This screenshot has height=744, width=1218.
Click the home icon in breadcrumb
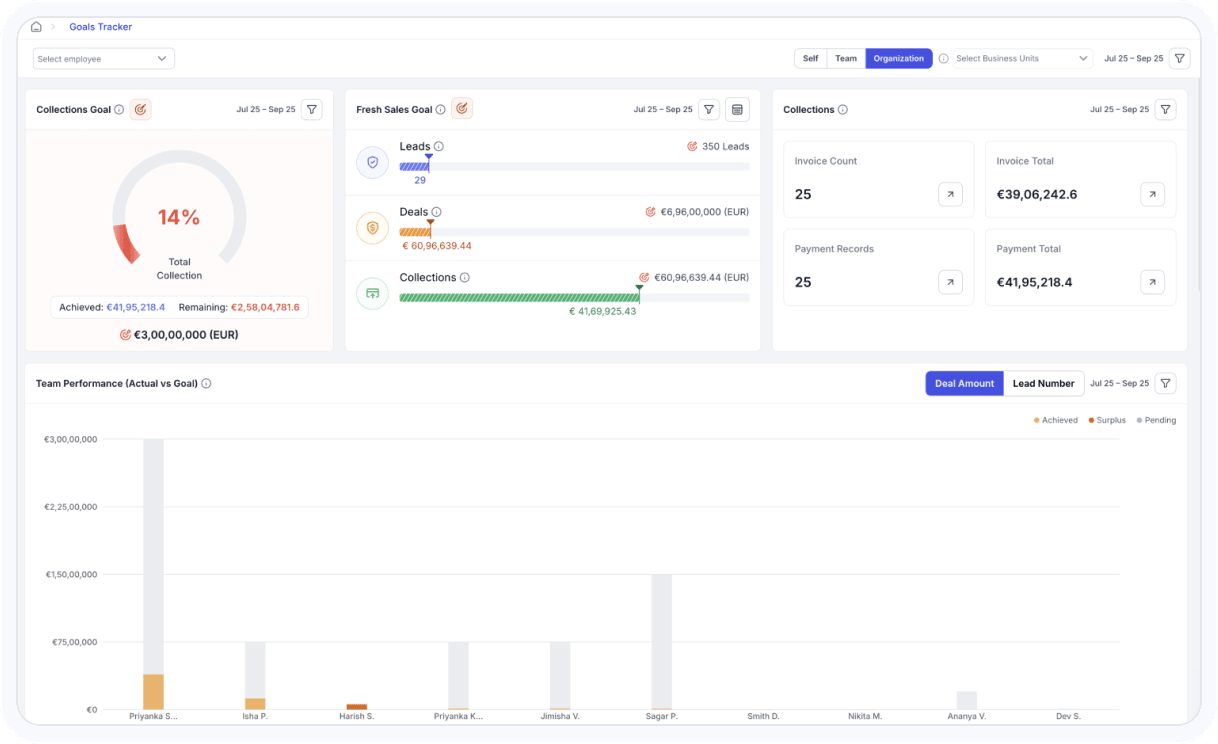(x=37, y=27)
